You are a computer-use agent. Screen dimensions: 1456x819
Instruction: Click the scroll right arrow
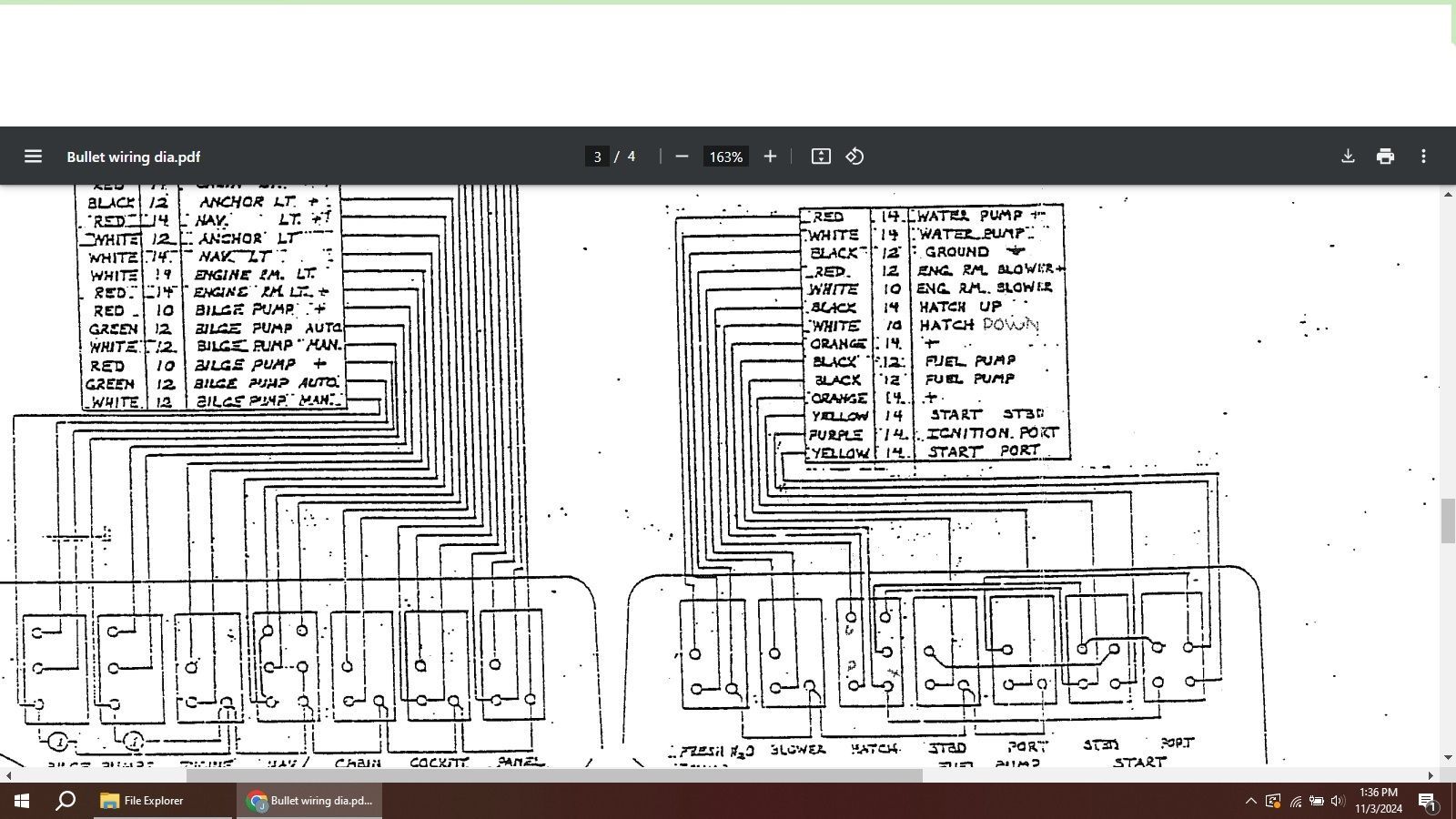coord(1431,775)
